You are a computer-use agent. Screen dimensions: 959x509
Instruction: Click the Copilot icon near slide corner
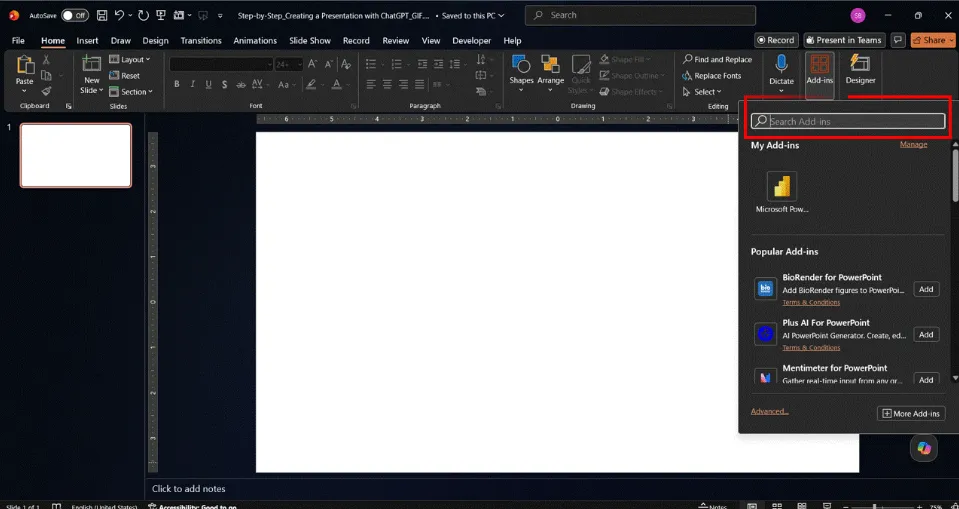coord(924,448)
